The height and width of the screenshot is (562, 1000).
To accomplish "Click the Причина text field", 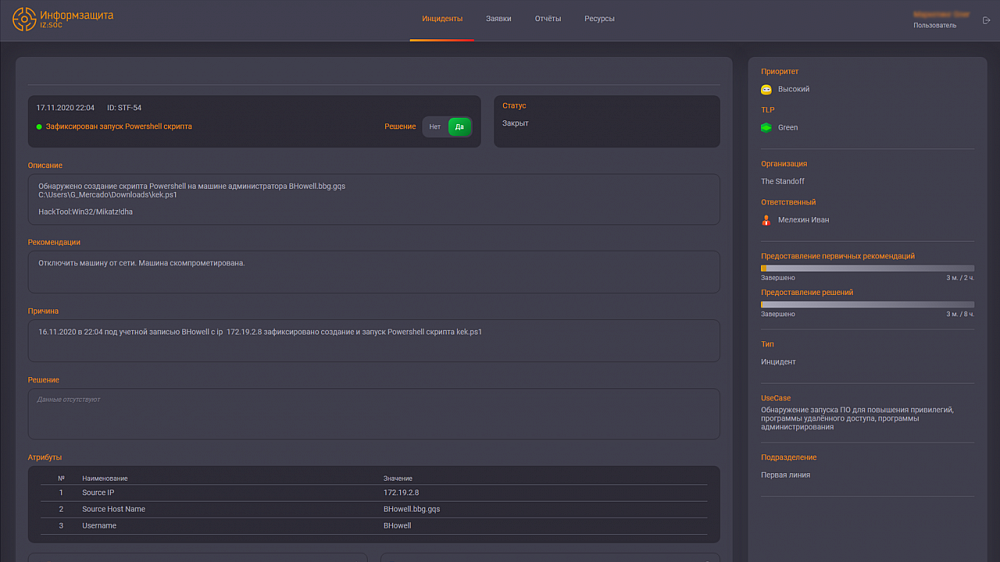I will [x=374, y=341].
